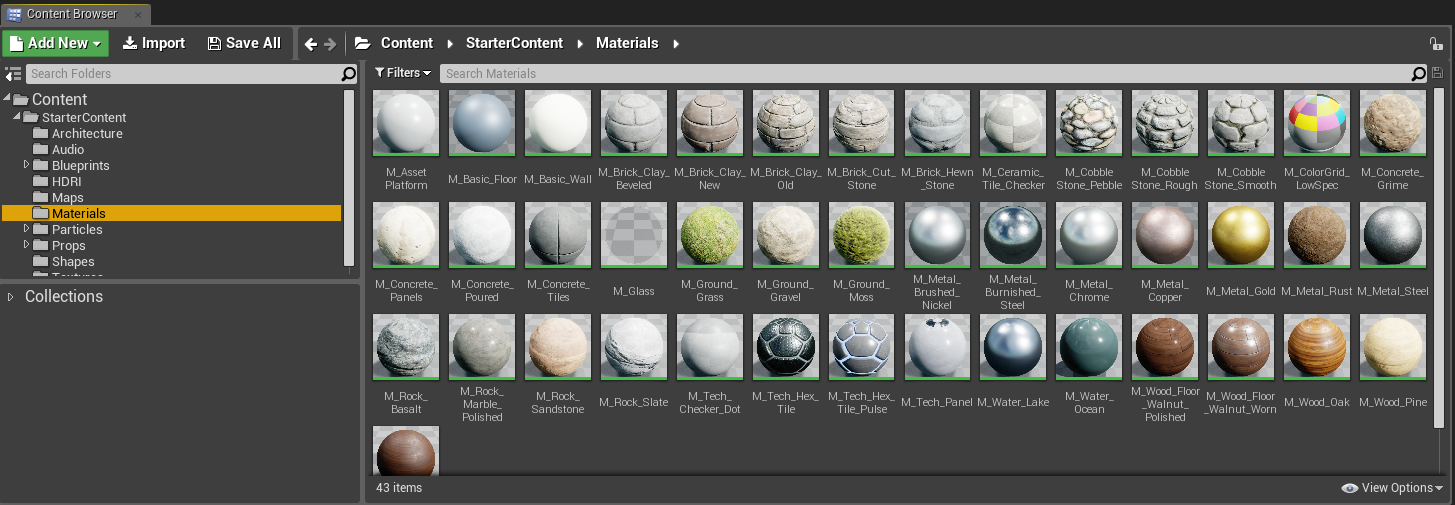Viewport: 1455px width, 505px height.
Task: Click the folder search magnifier icon
Action: [348, 74]
